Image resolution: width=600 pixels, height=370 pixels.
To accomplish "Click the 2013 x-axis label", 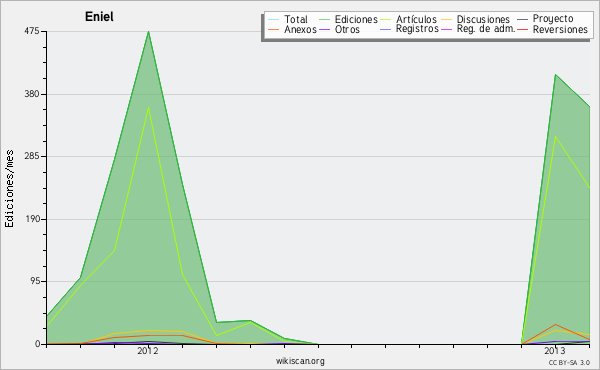I will [x=554, y=350].
